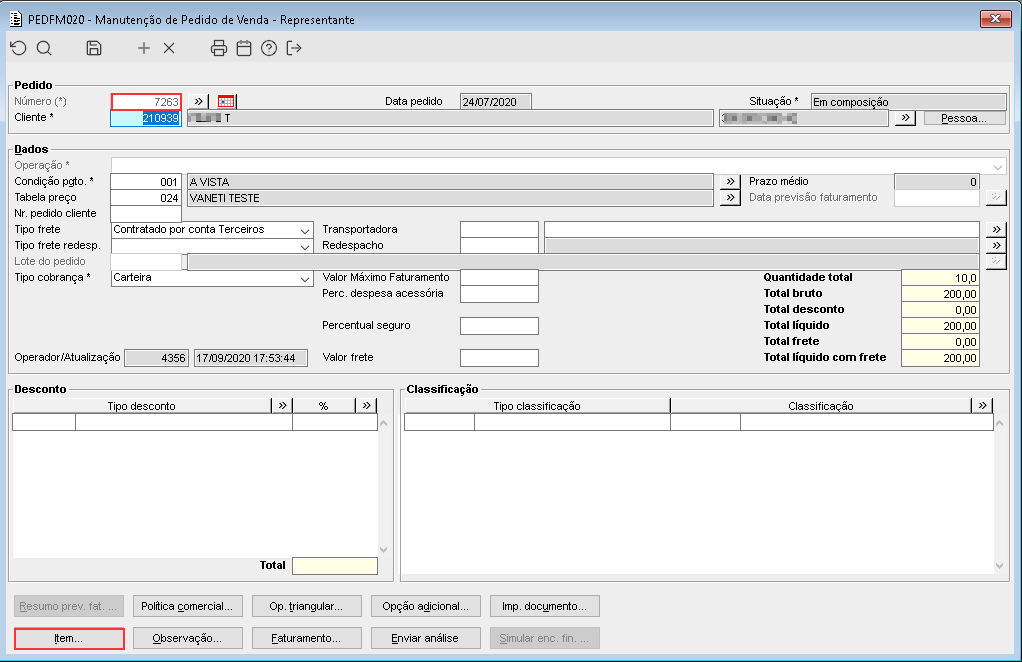Open the Opção adicional... button
1022x662 pixels.
click(x=426, y=606)
